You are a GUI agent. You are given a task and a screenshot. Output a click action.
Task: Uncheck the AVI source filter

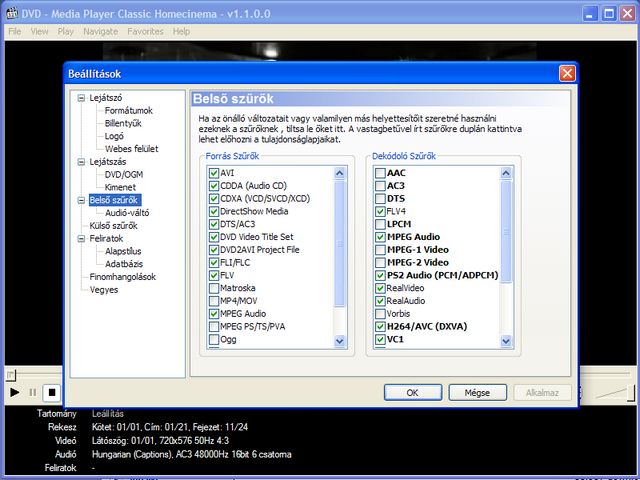click(214, 173)
